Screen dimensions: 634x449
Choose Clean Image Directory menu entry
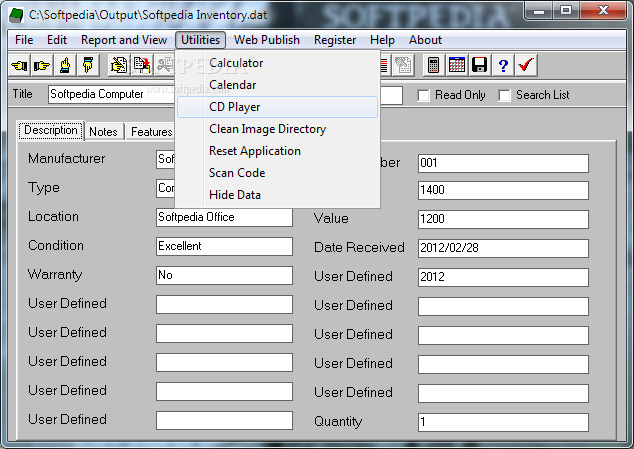277,129
